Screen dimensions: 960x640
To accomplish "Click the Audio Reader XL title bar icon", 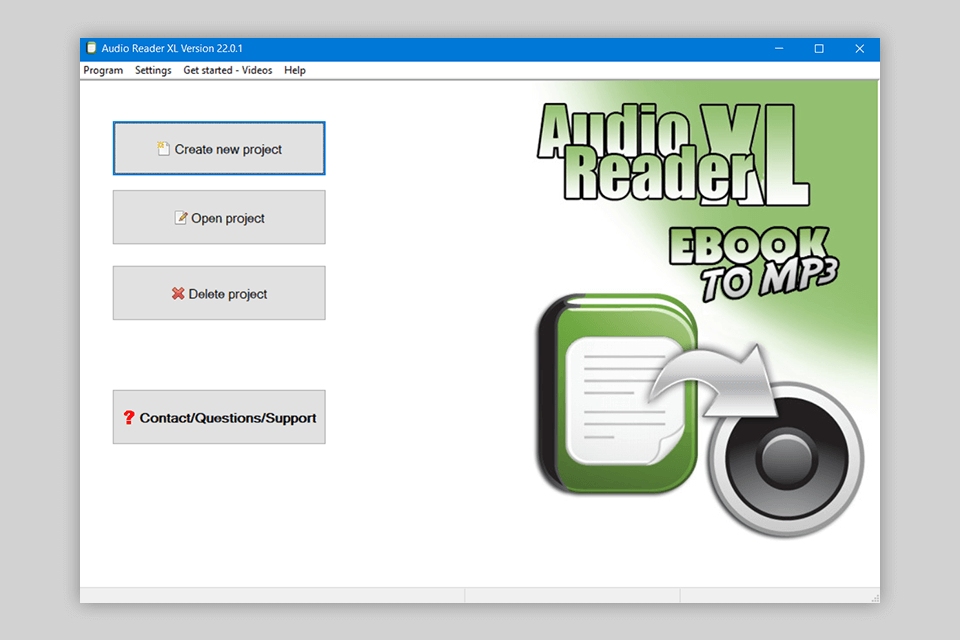I will click(x=91, y=48).
